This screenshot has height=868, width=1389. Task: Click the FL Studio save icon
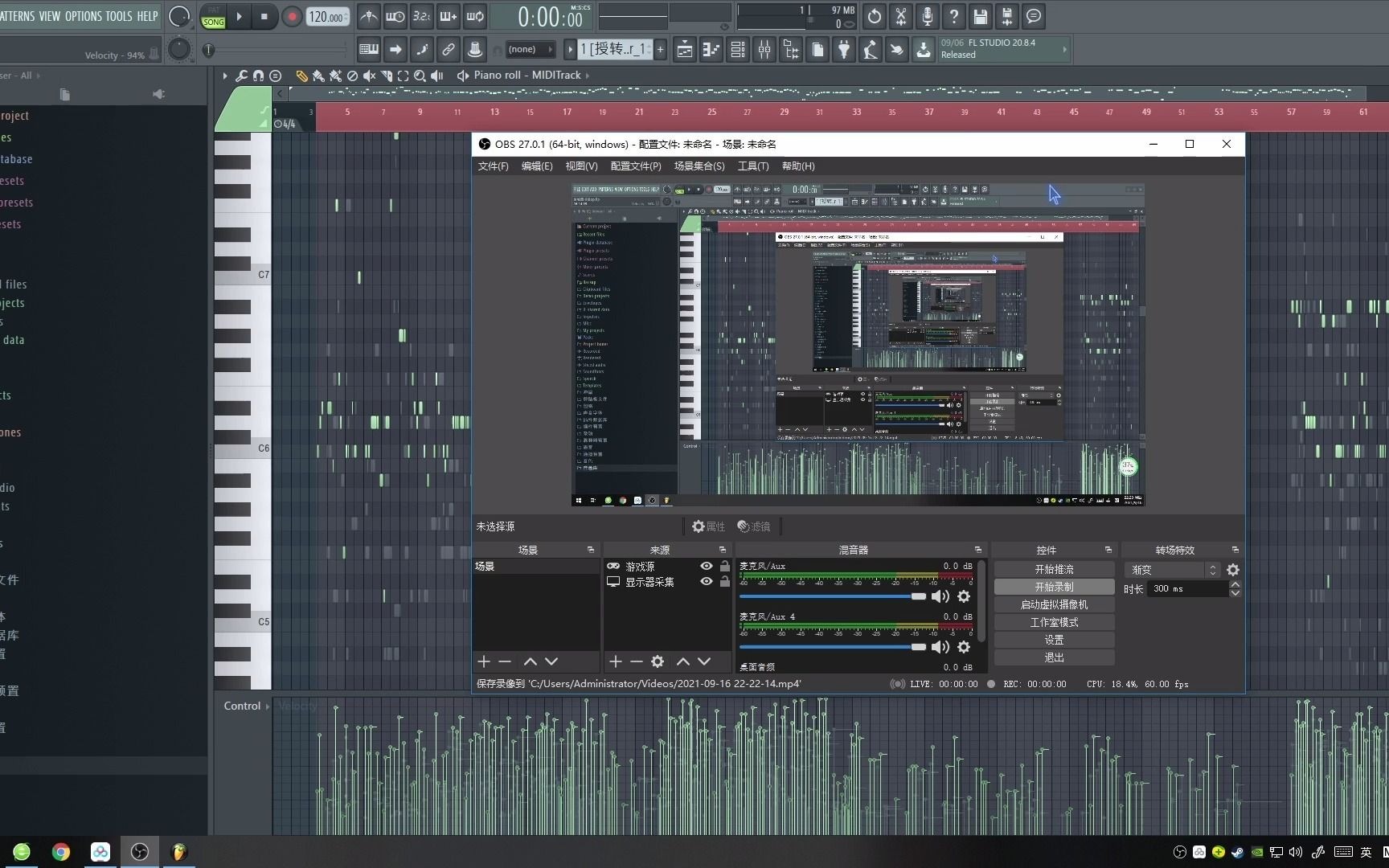(981, 16)
